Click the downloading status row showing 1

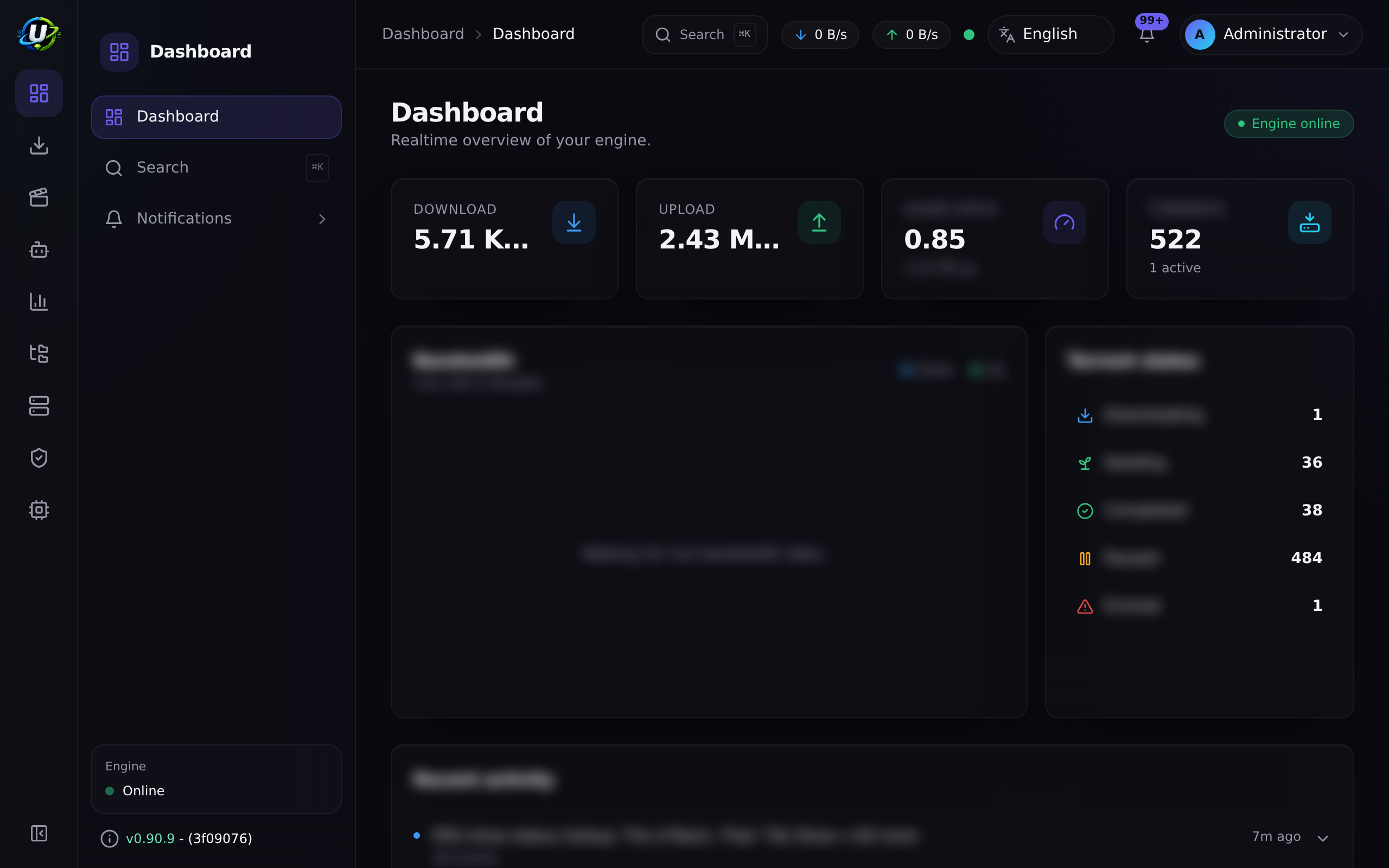point(1199,415)
